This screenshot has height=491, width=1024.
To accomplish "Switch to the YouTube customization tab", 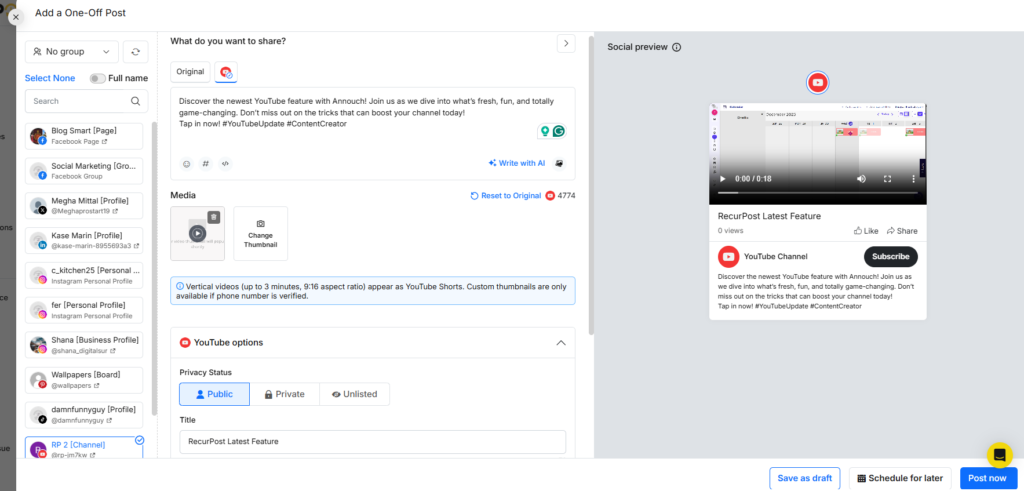I will (226, 72).
